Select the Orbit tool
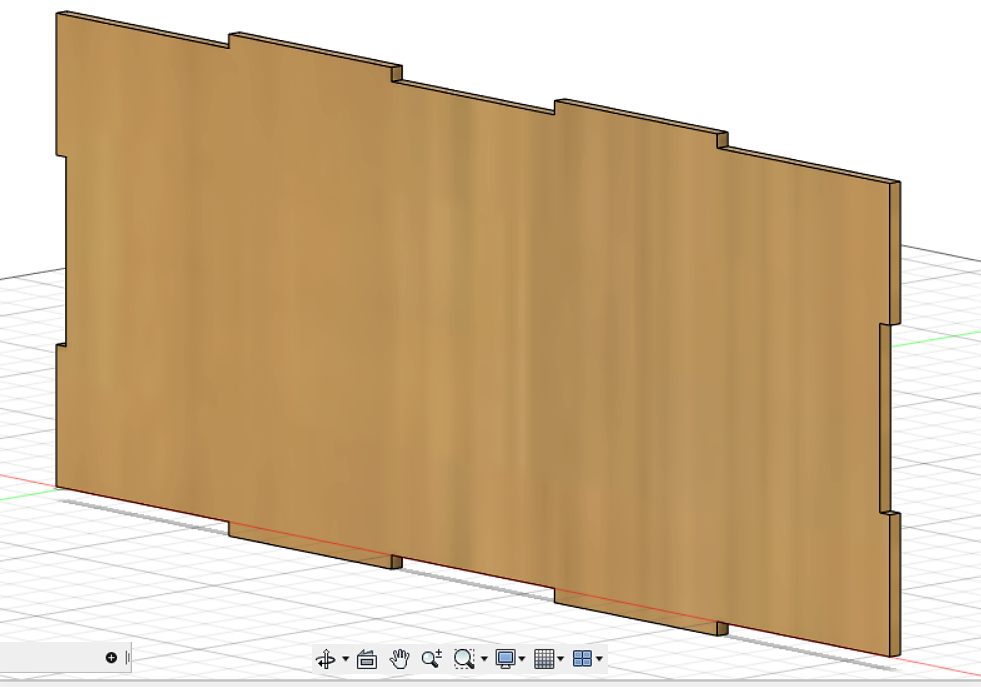The width and height of the screenshot is (981, 687). [326, 659]
